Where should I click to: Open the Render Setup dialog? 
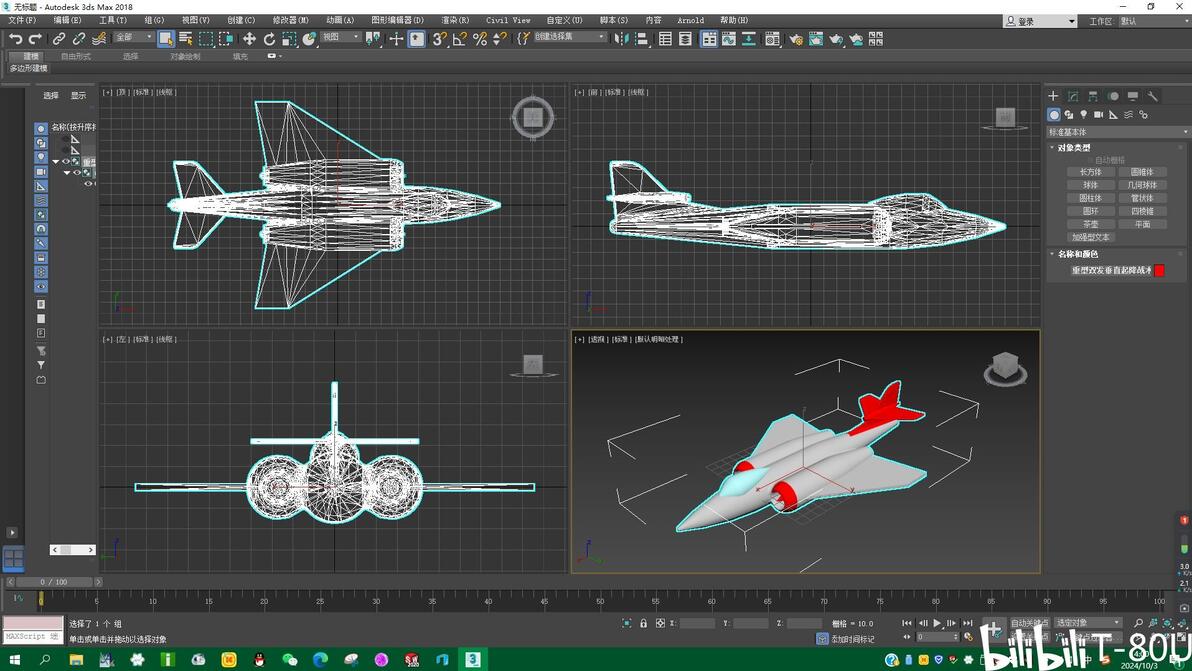tap(796, 39)
